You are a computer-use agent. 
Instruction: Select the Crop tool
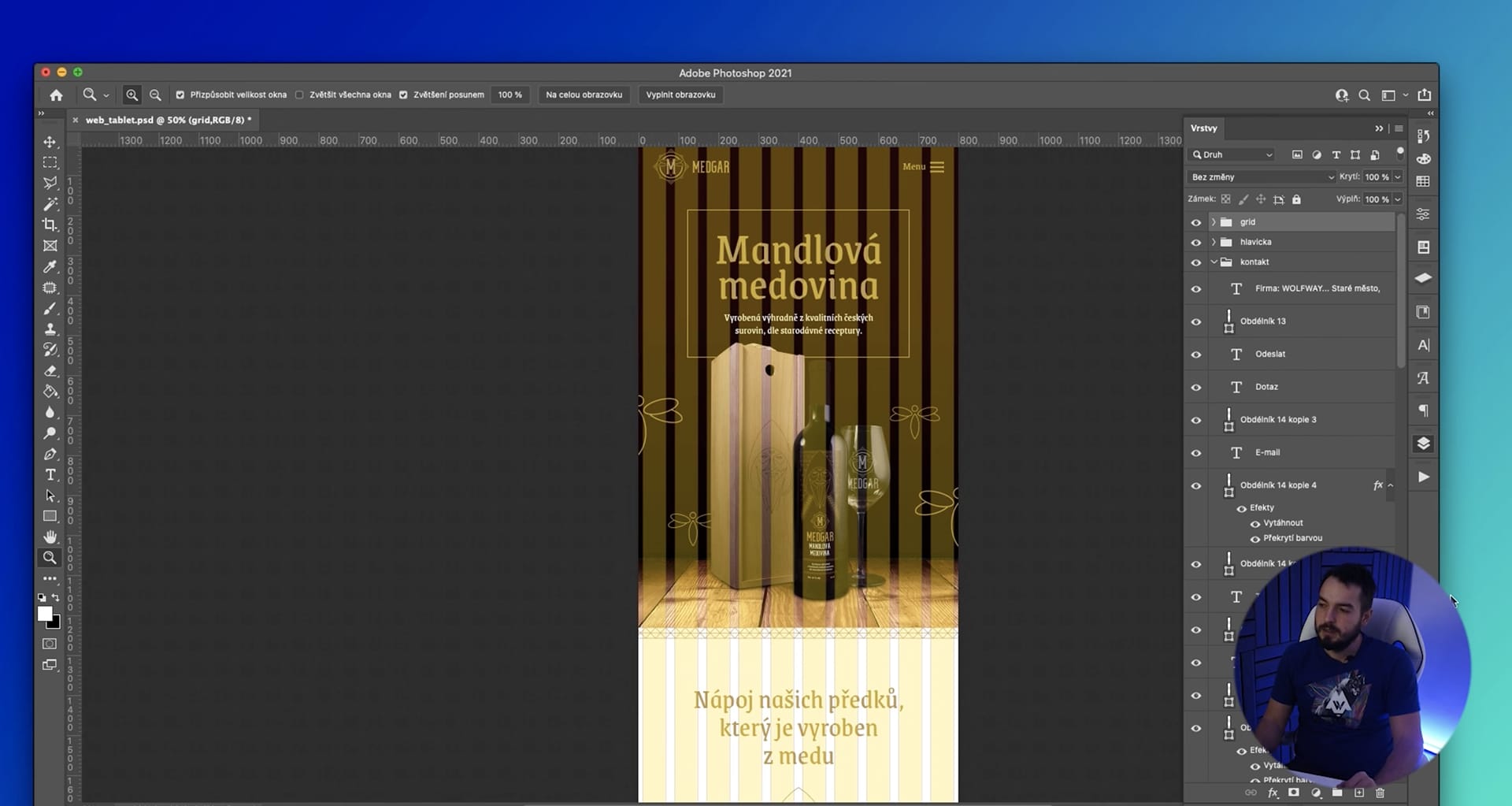point(50,225)
